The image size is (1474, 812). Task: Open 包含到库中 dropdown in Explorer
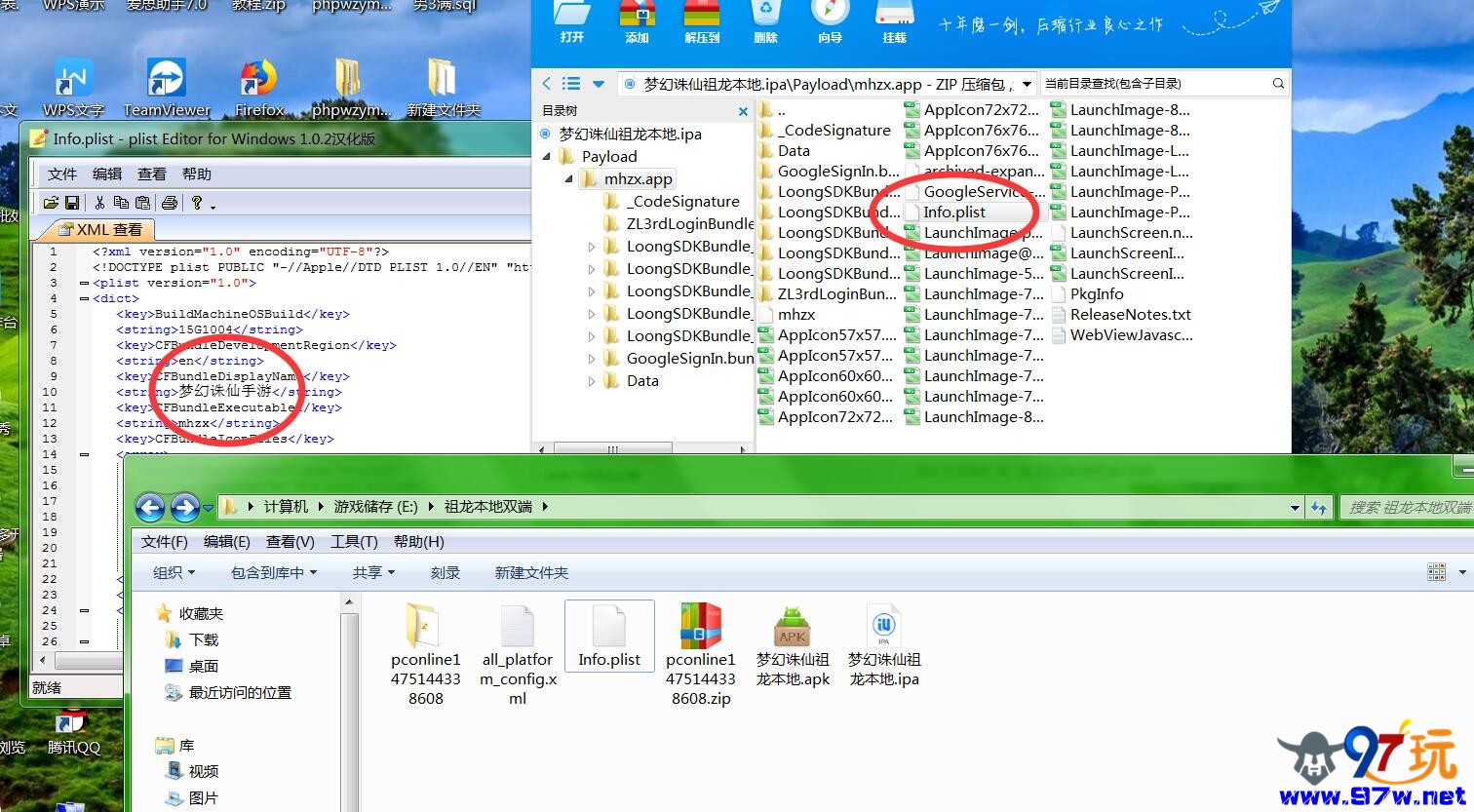point(274,572)
